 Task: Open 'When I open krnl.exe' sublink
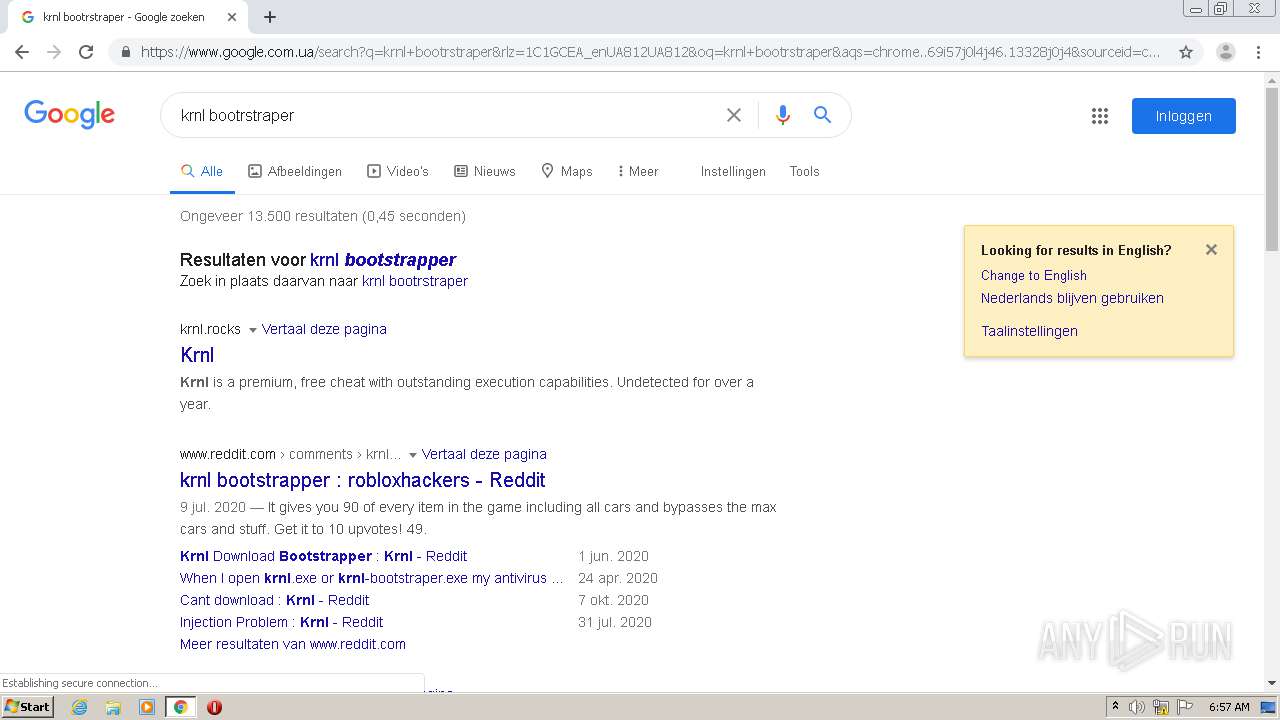[371, 578]
